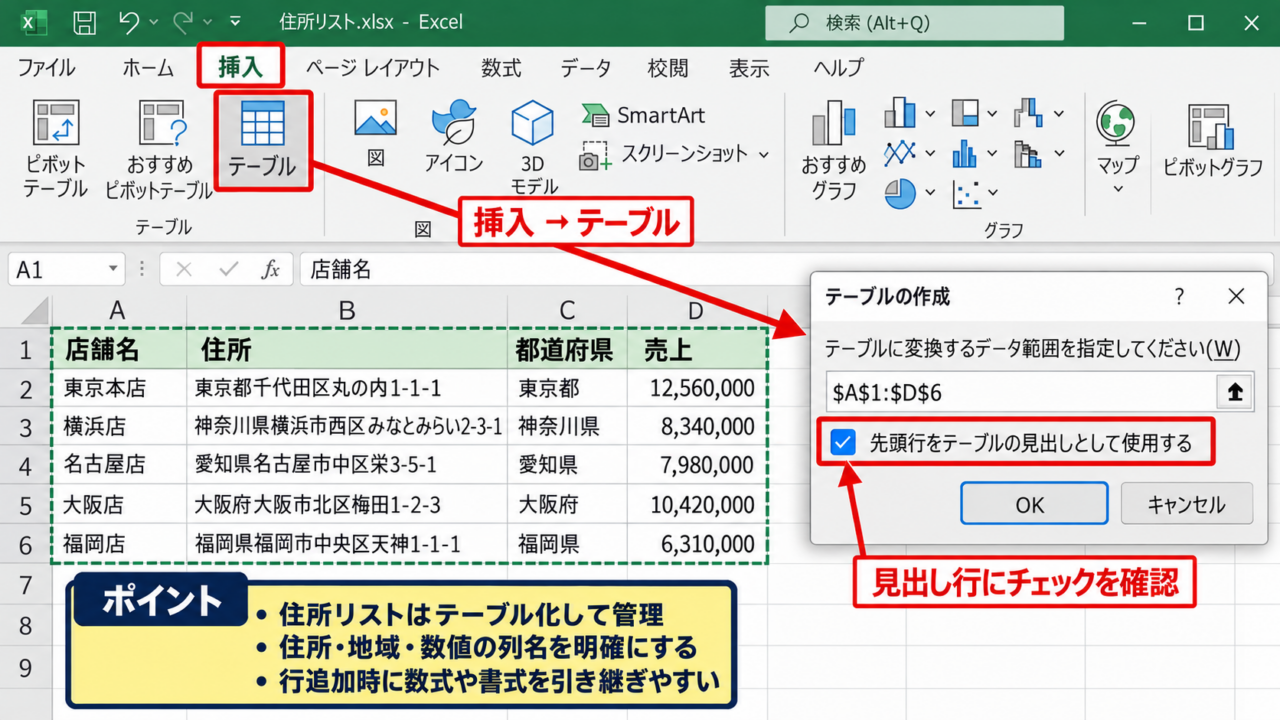Switch to the ファイル tab
Viewport: 1280px width, 720px height.
pyautogui.click(x=46, y=68)
